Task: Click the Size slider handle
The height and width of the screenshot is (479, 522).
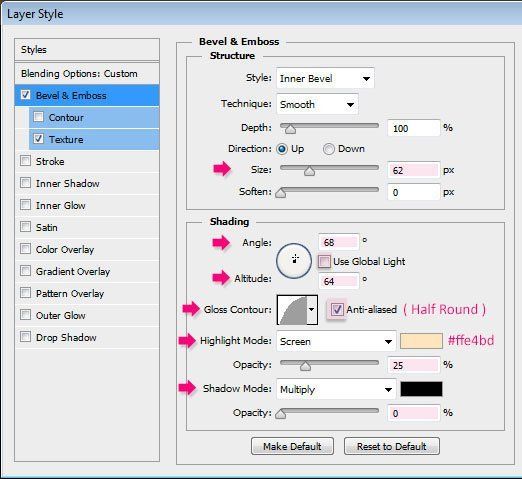Action: click(x=310, y=171)
